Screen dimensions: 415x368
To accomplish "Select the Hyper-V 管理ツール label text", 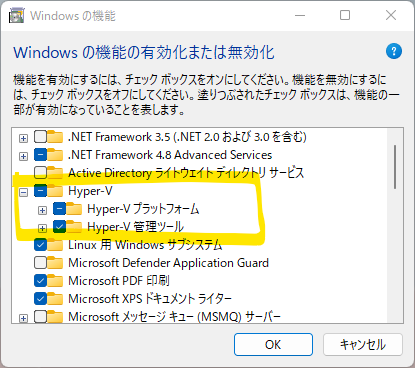I will [x=135, y=227].
